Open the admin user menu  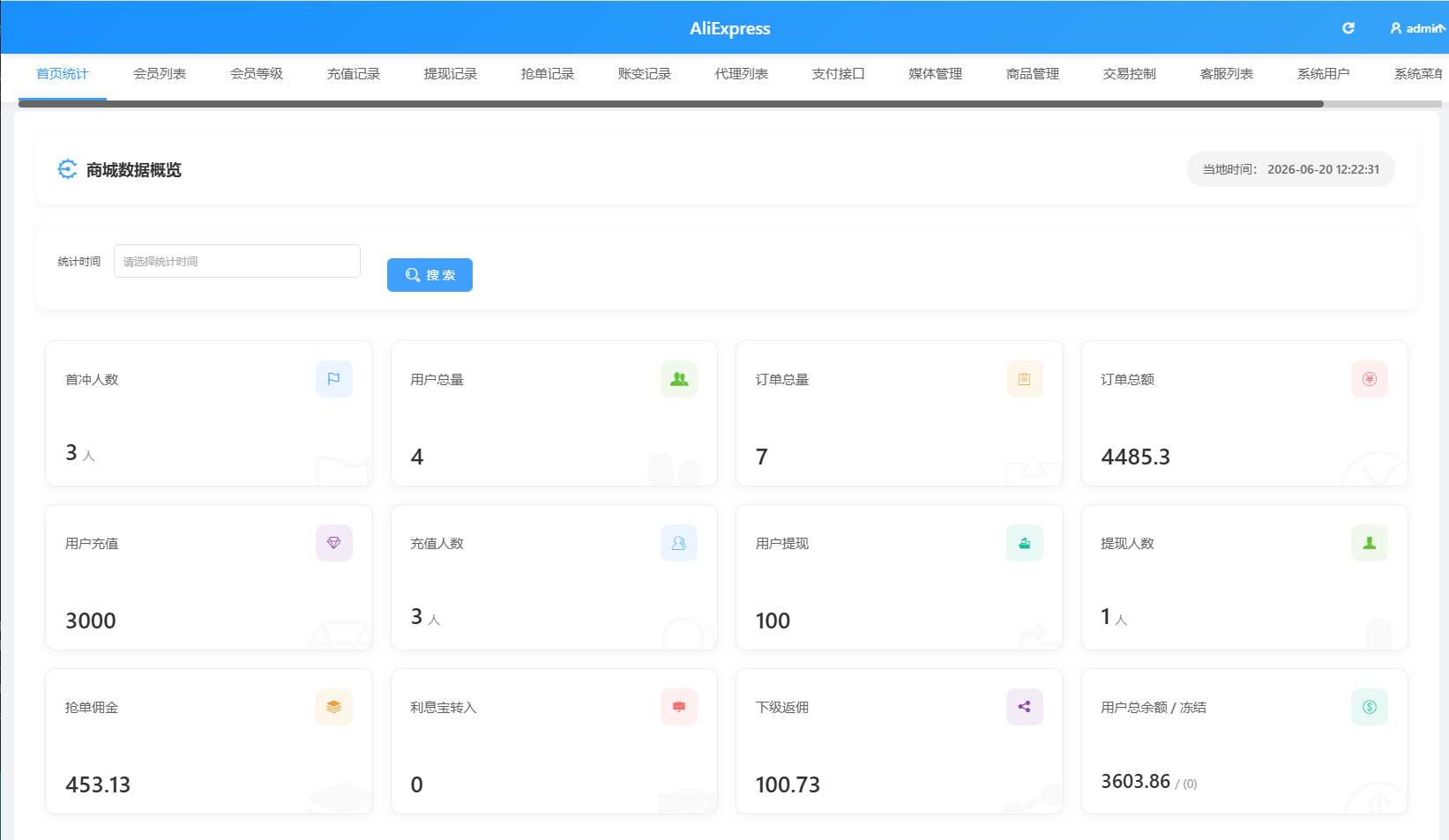point(1417,28)
